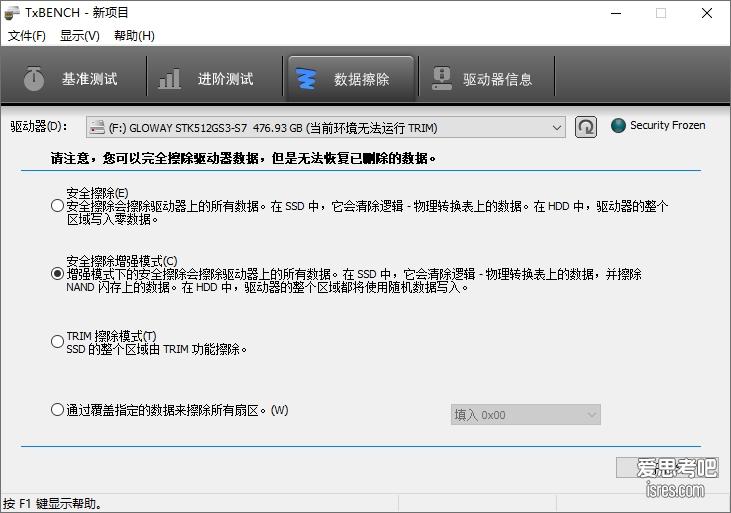Click the TxBENCH app icon in title bar
This screenshot has width=731, height=513.
[x=12, y=13]
